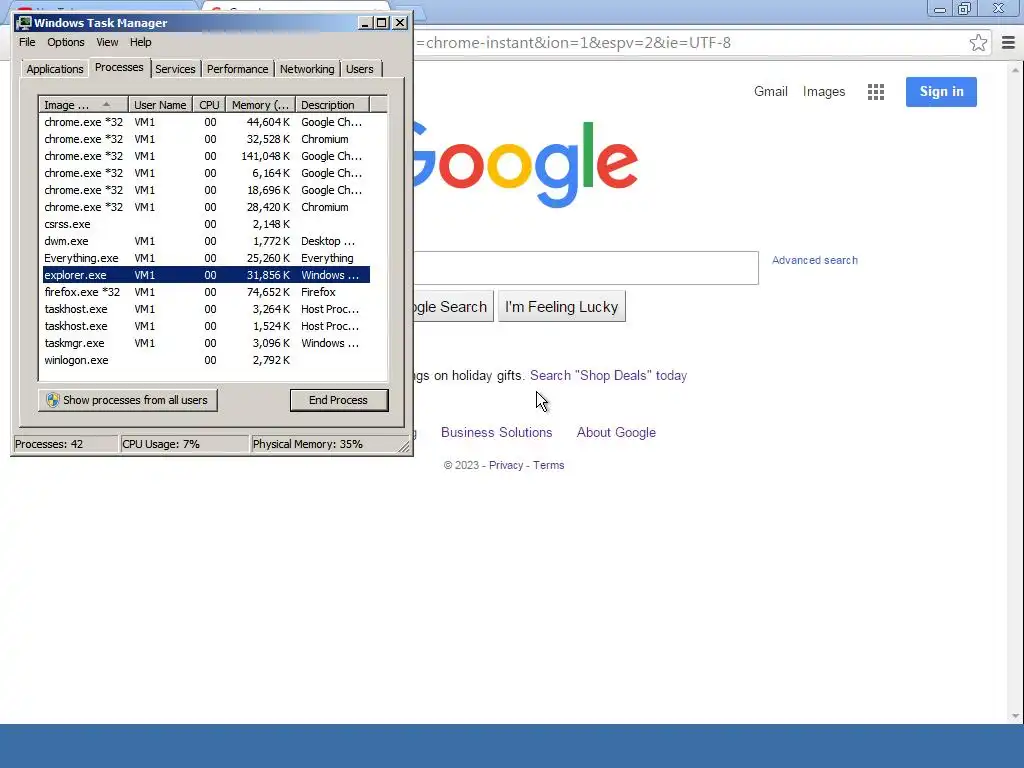Switch to the Applications tab
The image size is (1024, 768).
(55, 69)
